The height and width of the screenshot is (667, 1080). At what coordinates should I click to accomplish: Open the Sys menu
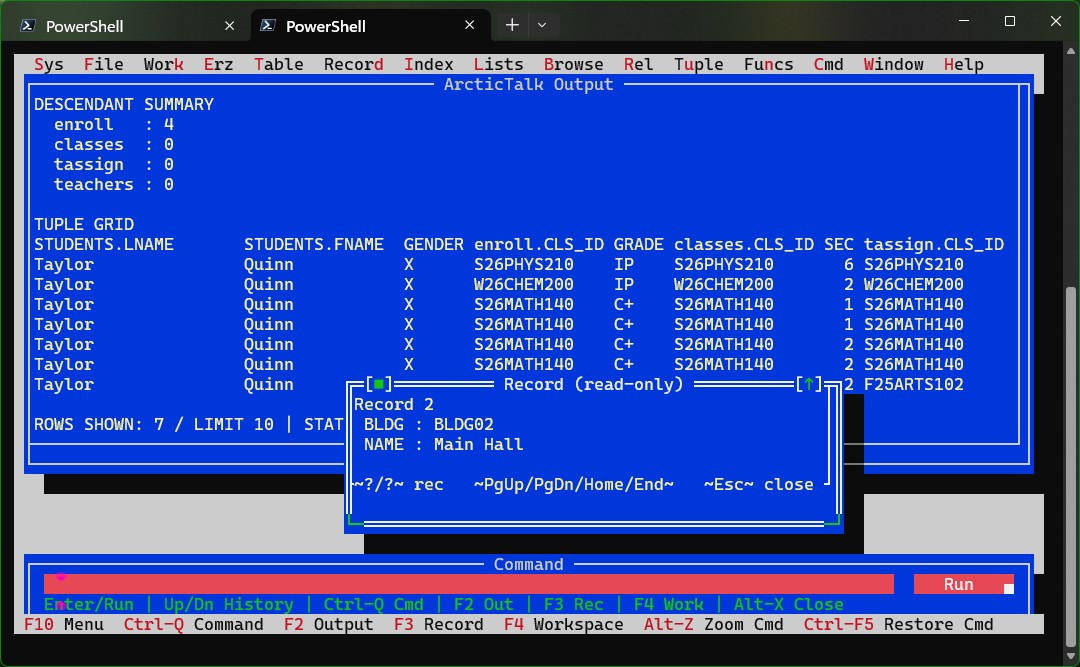pyautogui.click(x=49, y=65)
